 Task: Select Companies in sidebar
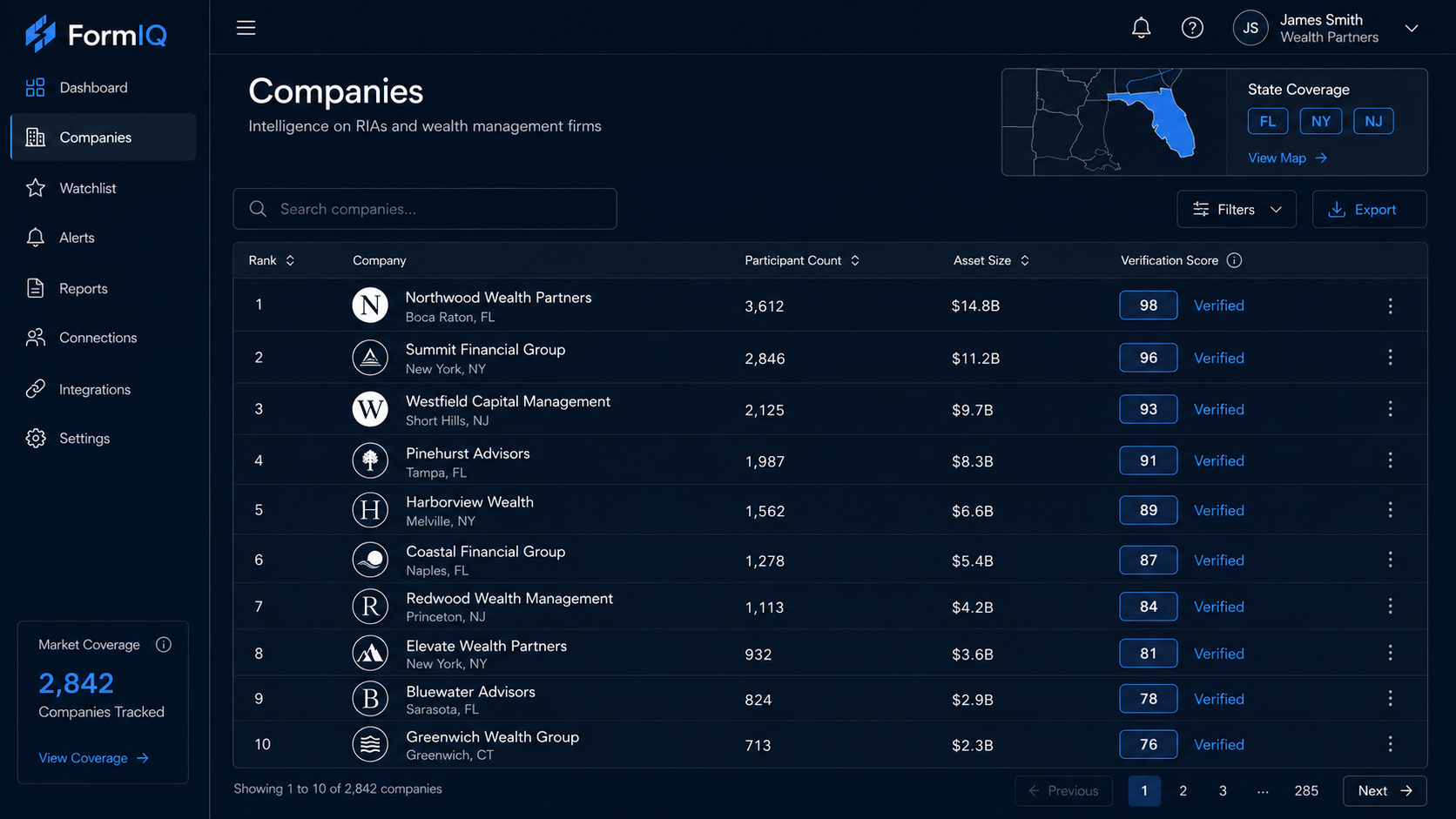click(x=103, y=138)
